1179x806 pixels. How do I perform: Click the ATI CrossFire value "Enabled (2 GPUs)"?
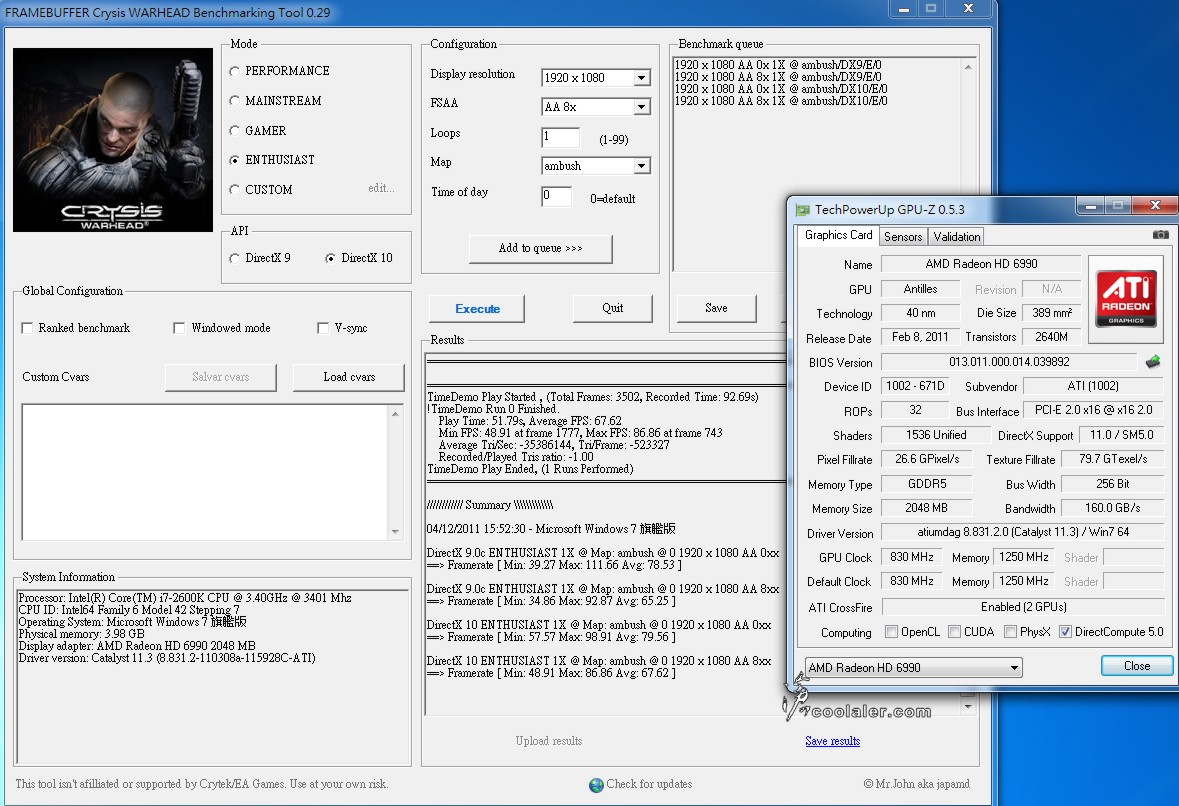[x=1023, y=607]
